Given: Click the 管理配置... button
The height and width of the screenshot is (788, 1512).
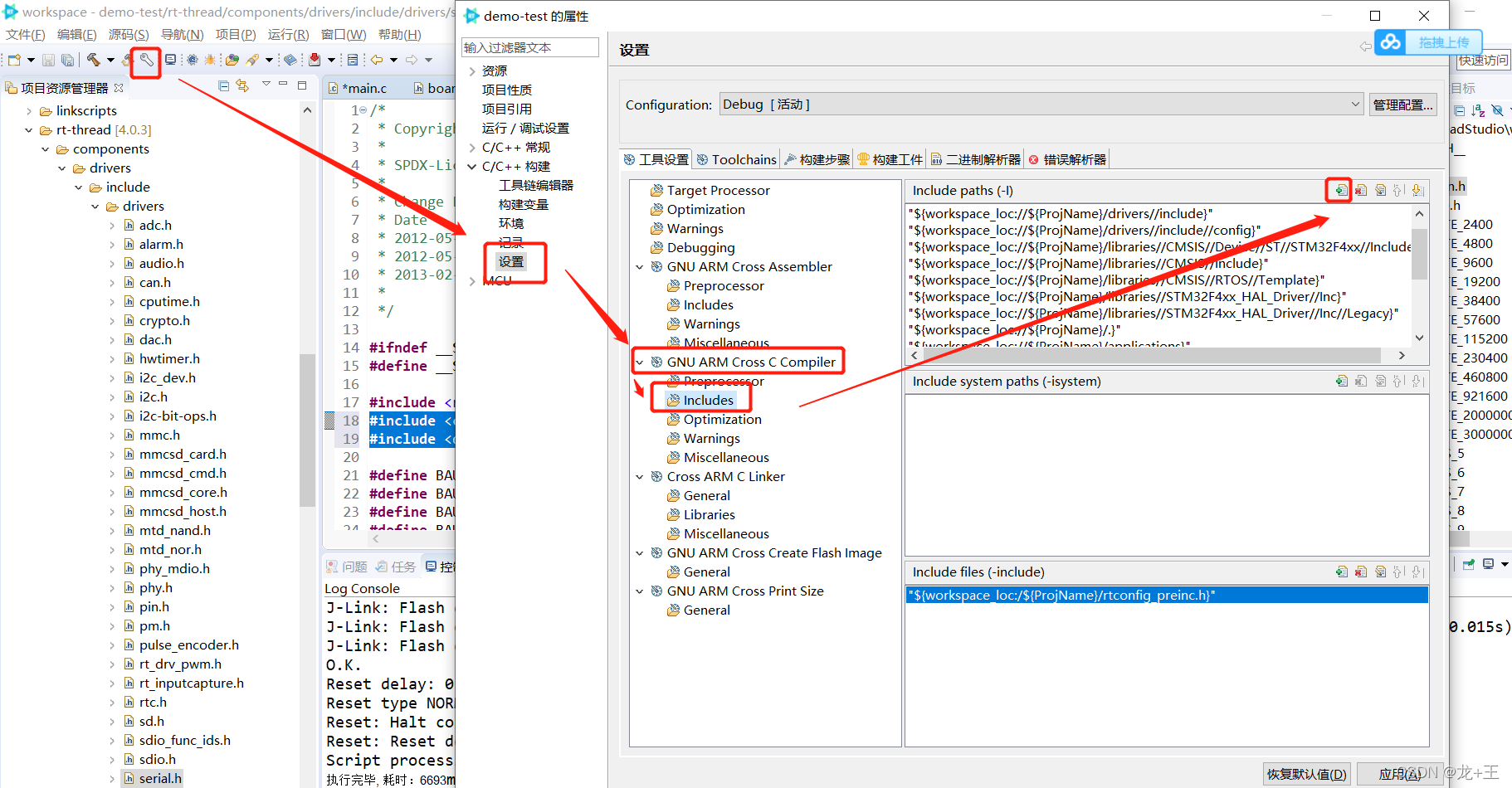Looking at the screenshot, I should tap(1403, 105).
